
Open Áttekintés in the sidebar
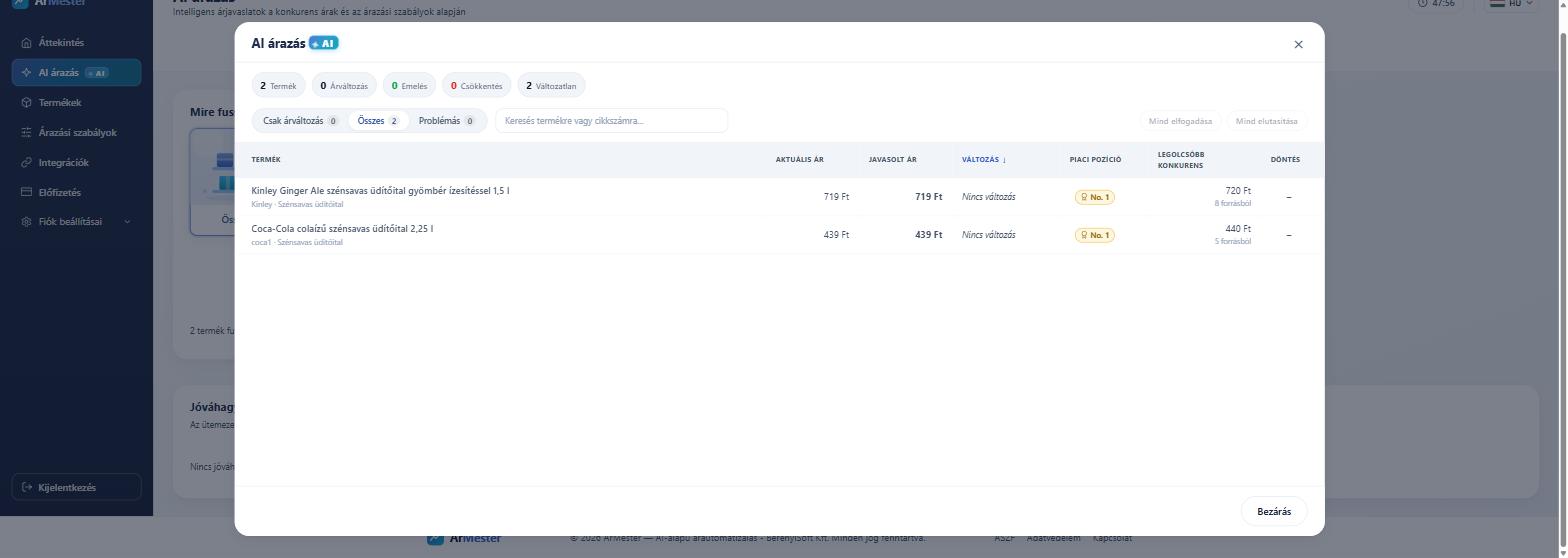[76, 43]
